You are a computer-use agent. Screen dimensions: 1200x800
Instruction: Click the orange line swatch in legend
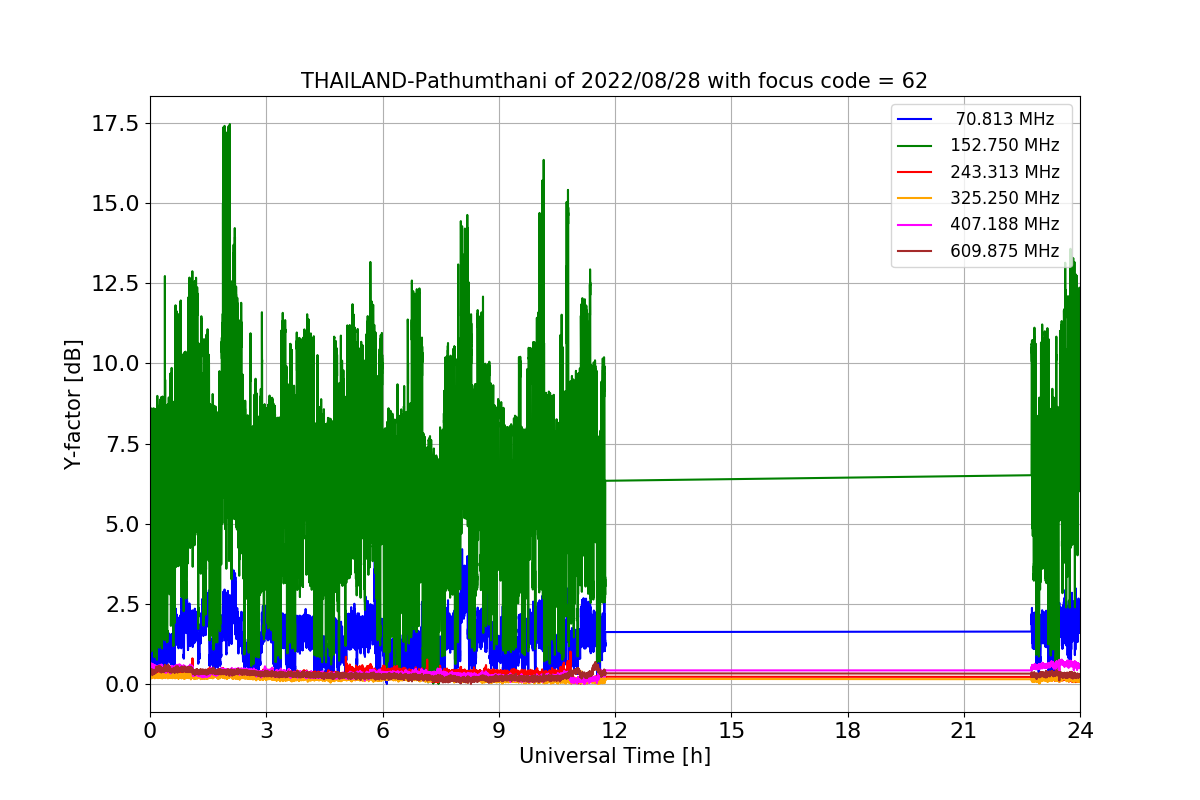tap(915, 198)
